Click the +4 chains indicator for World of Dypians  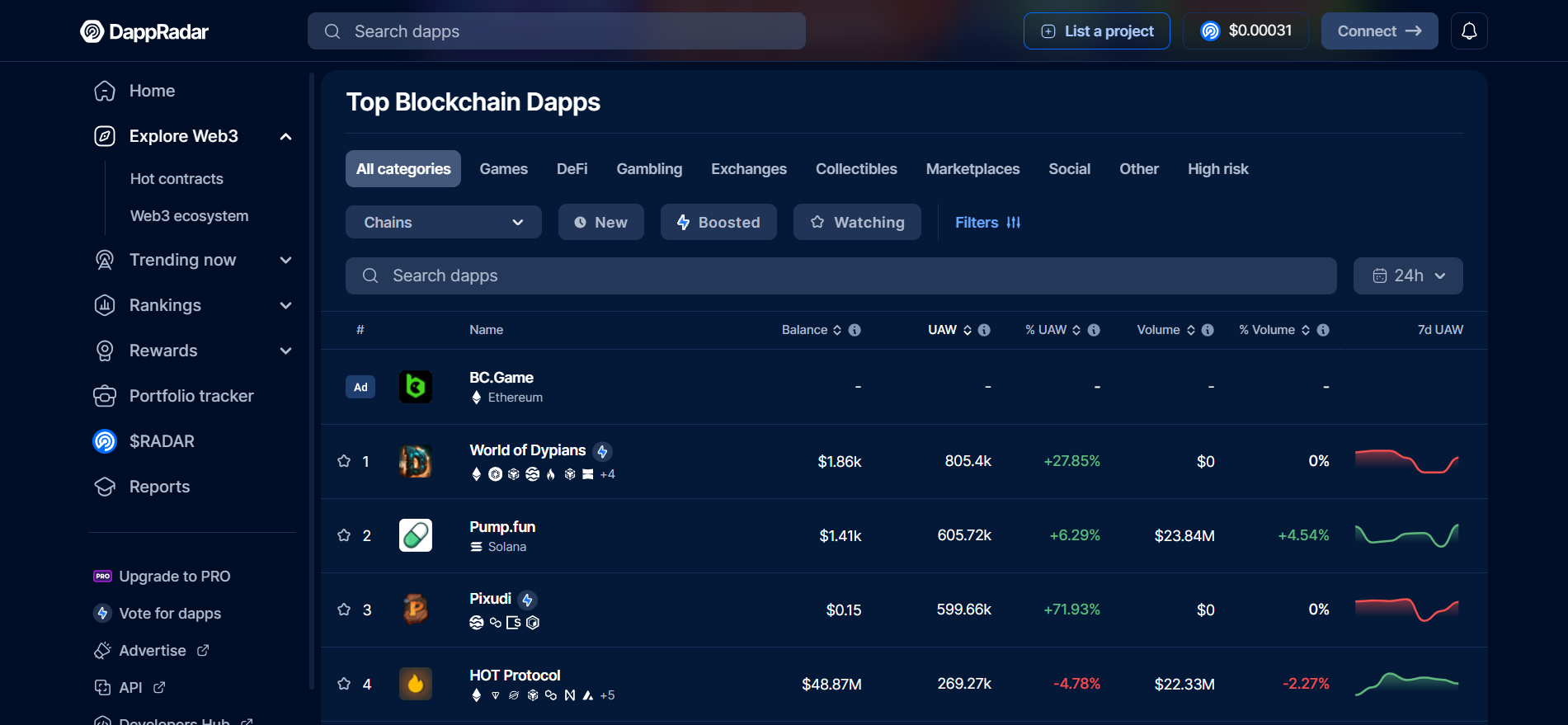pyautogui.click(x=608, y=474)
